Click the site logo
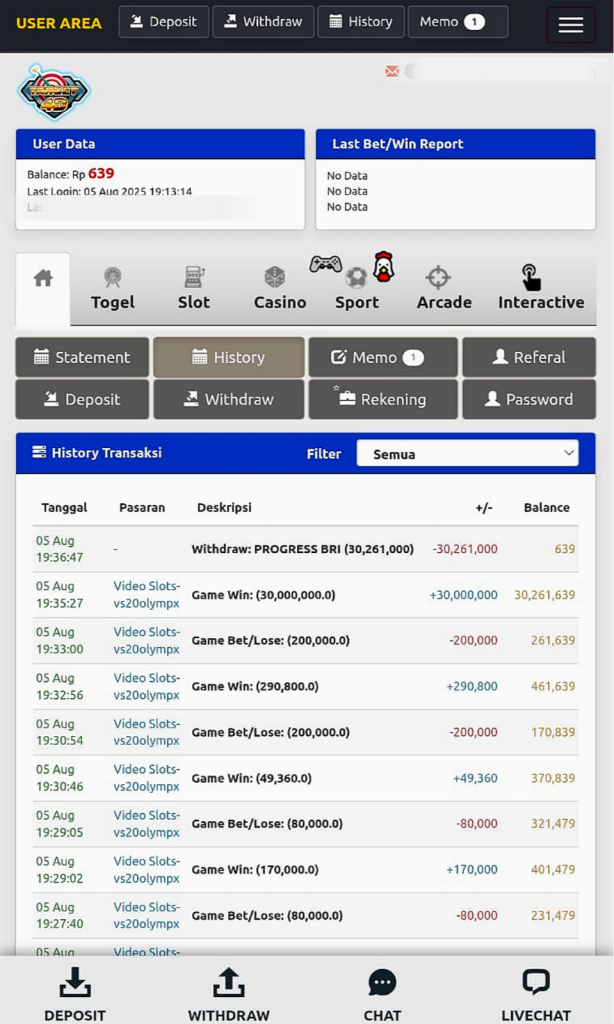 tap(54, 93)
